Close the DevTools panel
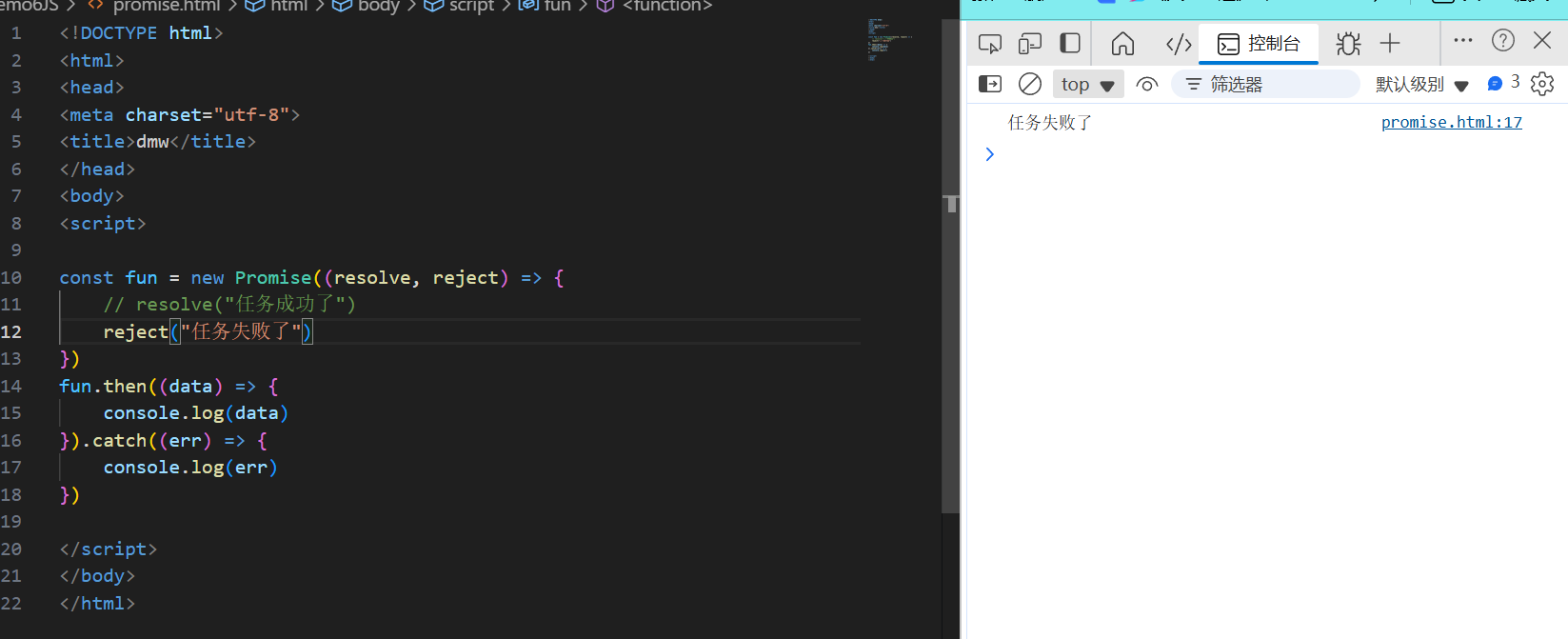 (1542, 40)
